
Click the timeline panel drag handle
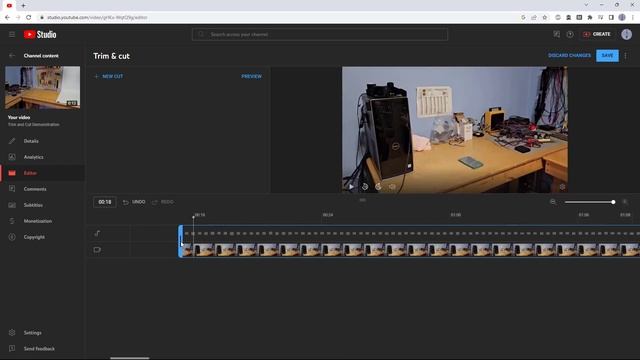point(362,200)
